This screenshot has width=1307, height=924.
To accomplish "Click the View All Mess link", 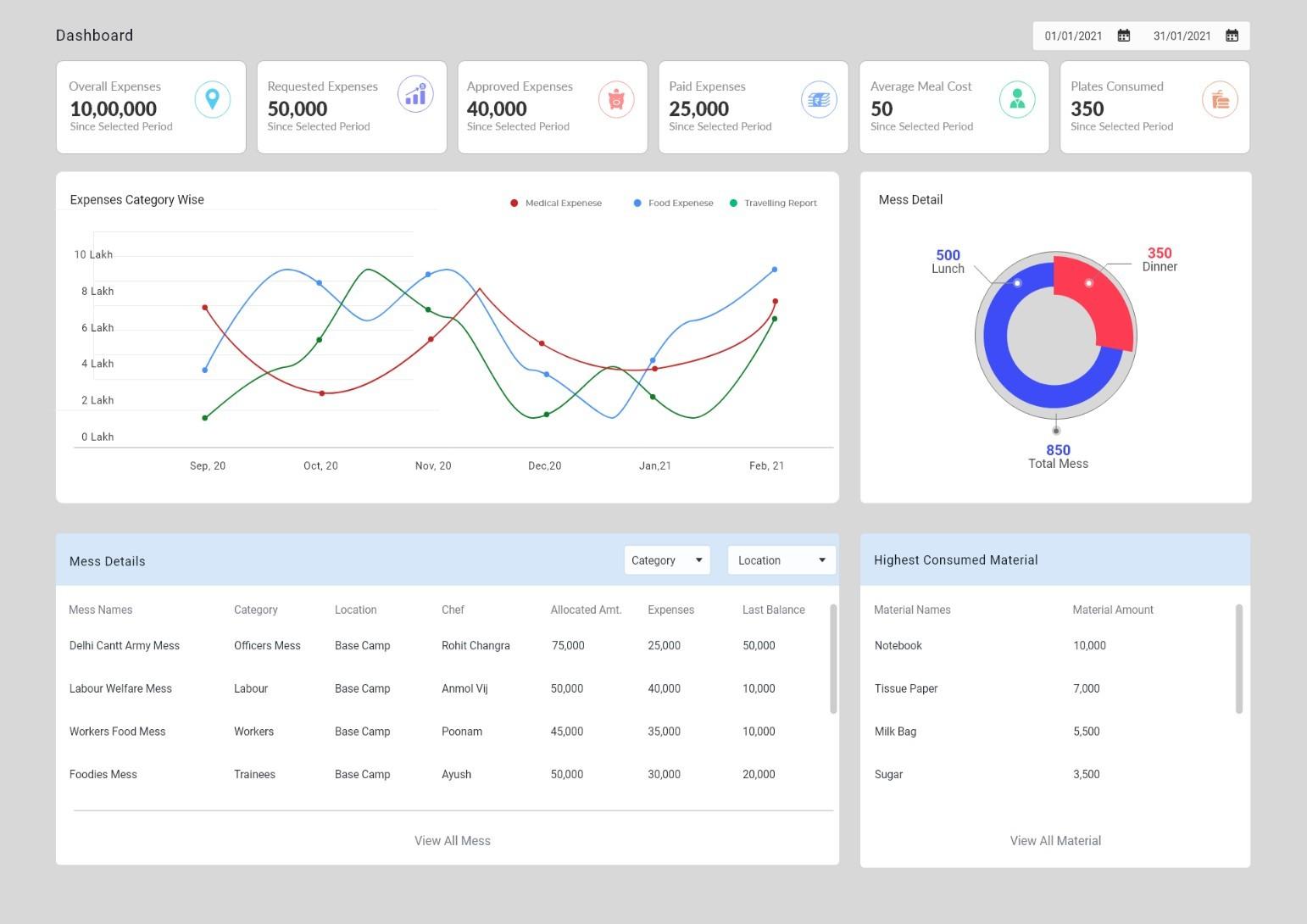I will click(453, 841).
